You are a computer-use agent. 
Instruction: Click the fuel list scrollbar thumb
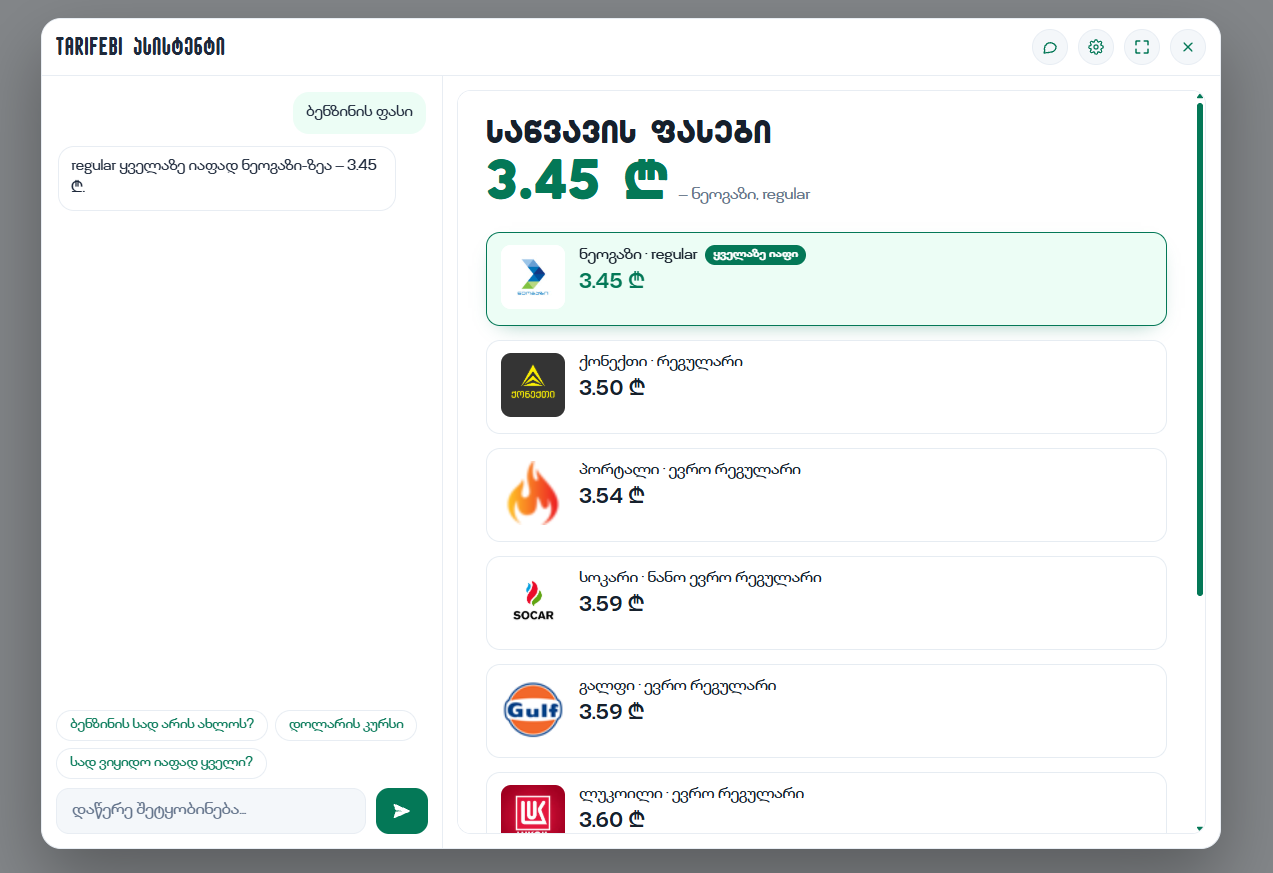click(1200, 350)
